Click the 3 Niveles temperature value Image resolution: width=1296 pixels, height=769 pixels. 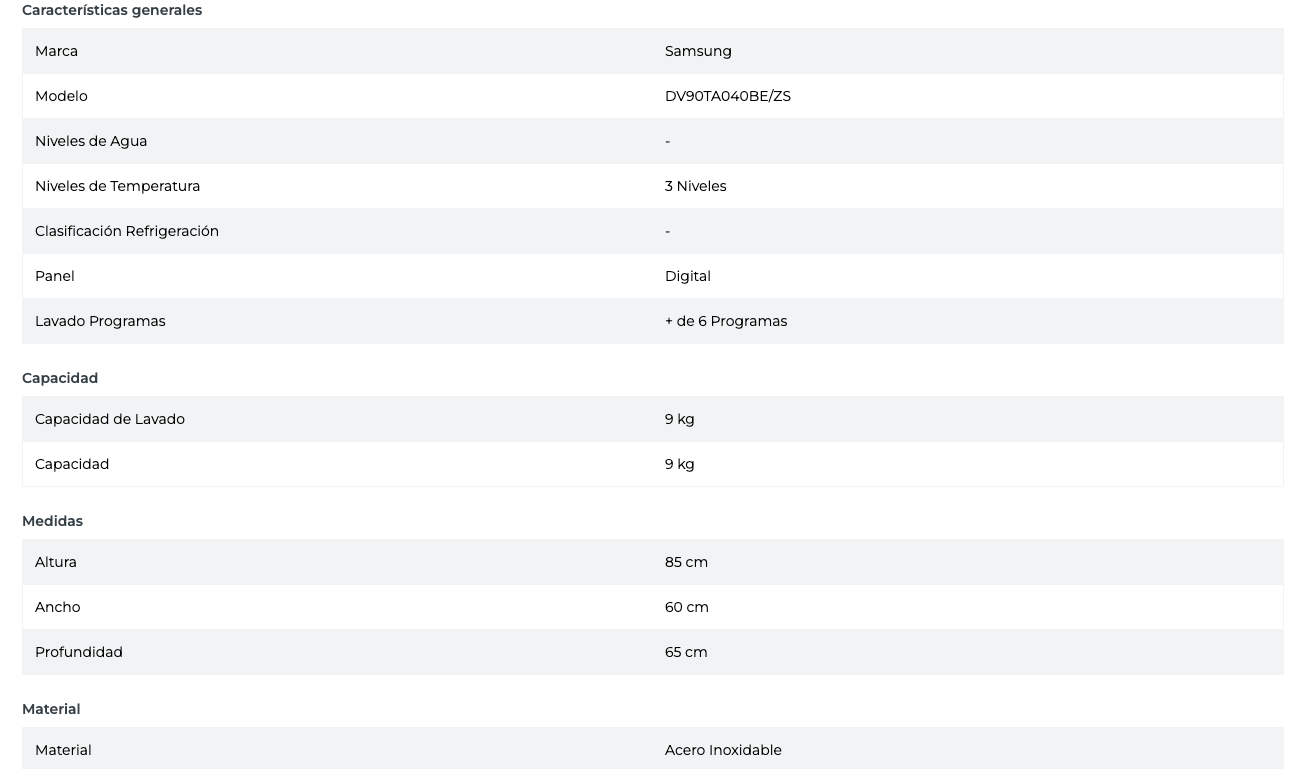[695, 186]
